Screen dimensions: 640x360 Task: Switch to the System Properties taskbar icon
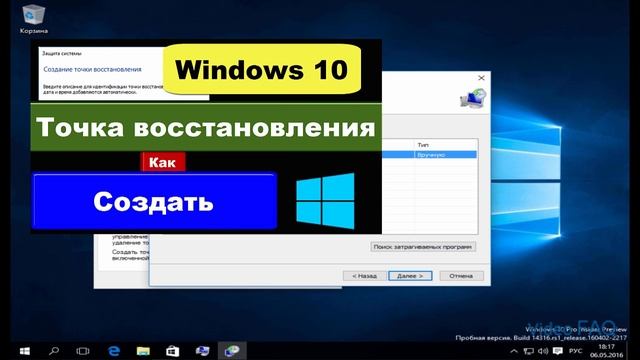[x=202, y=351]
